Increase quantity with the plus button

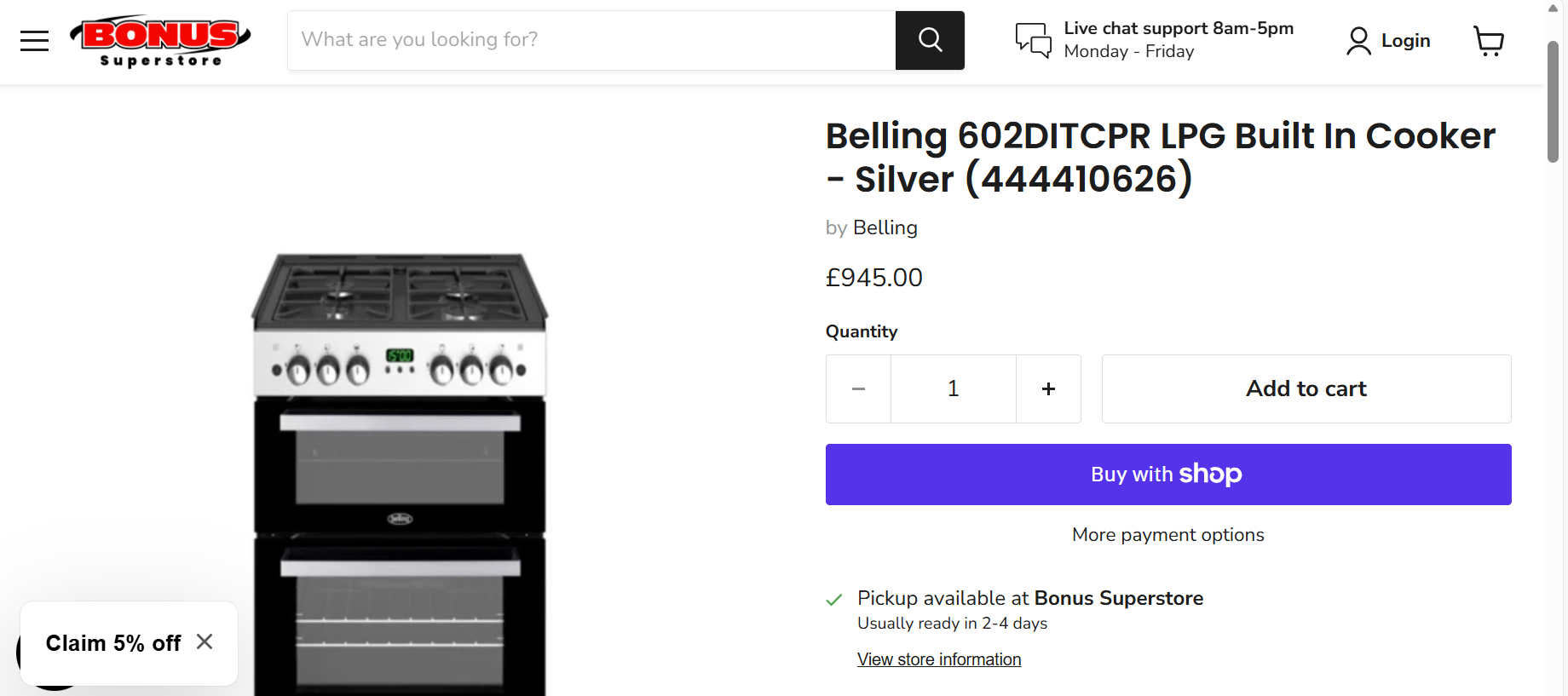[1048, 388]
